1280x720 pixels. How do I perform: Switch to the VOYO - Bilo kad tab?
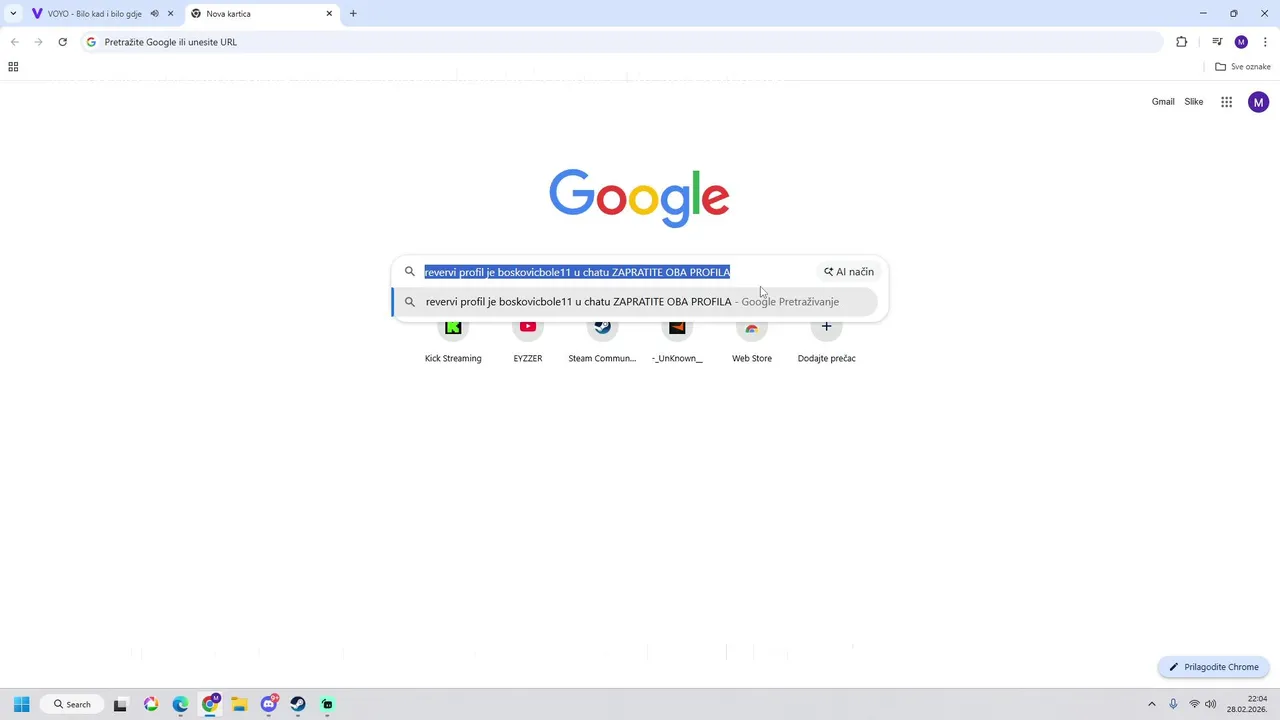(95, 14)
